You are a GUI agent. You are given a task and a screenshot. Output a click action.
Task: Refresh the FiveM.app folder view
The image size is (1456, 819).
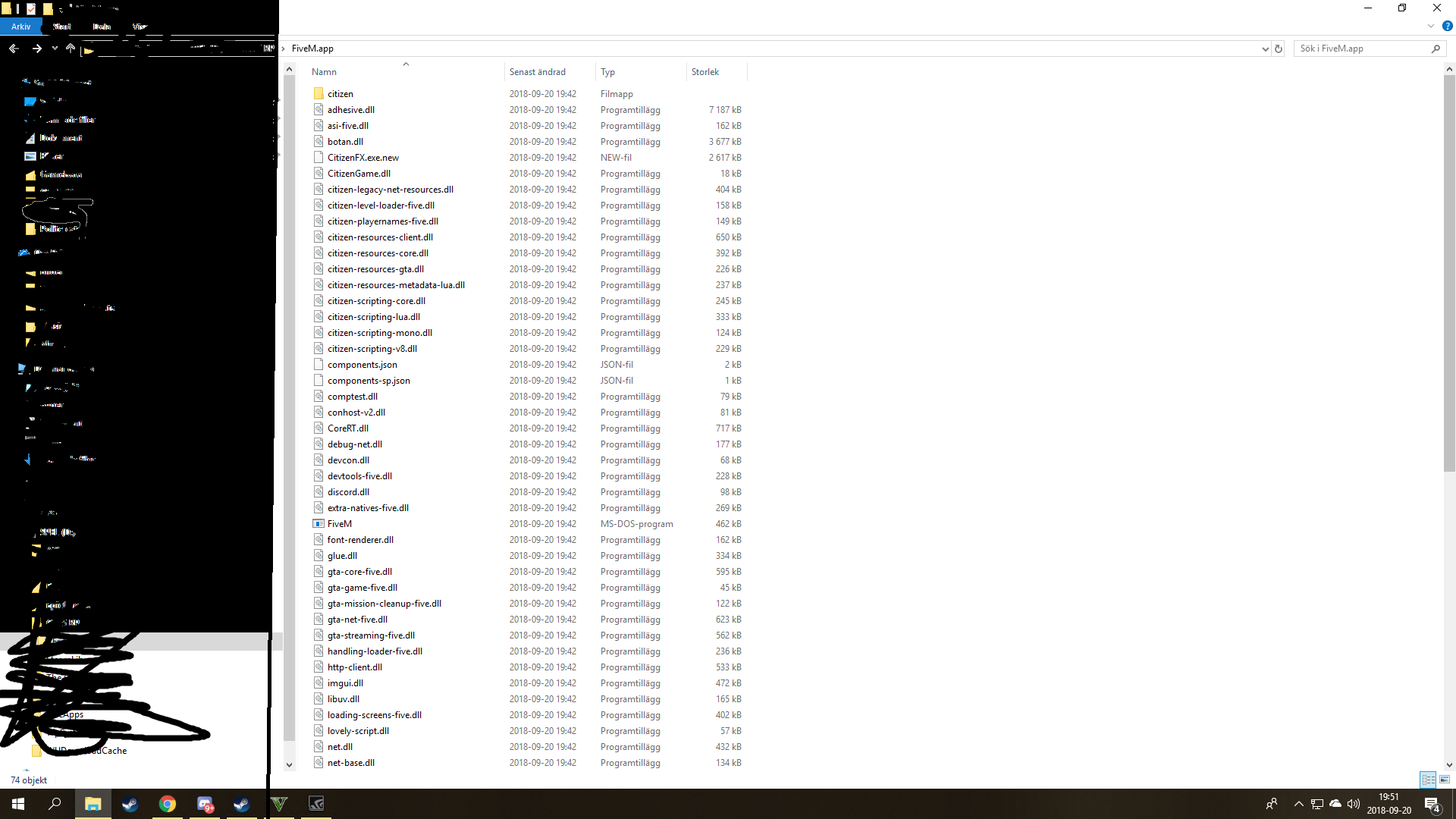1279,48
